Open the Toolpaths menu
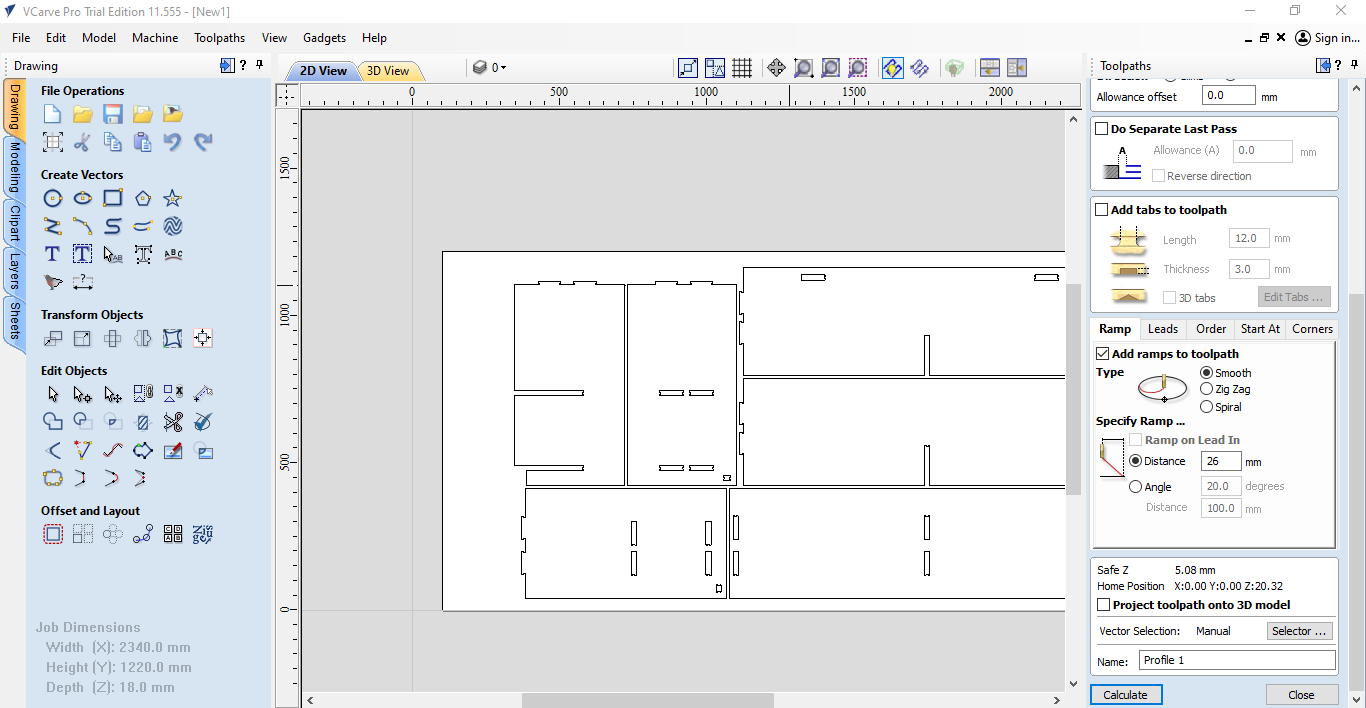1366x708 pixels. point(219,38)
